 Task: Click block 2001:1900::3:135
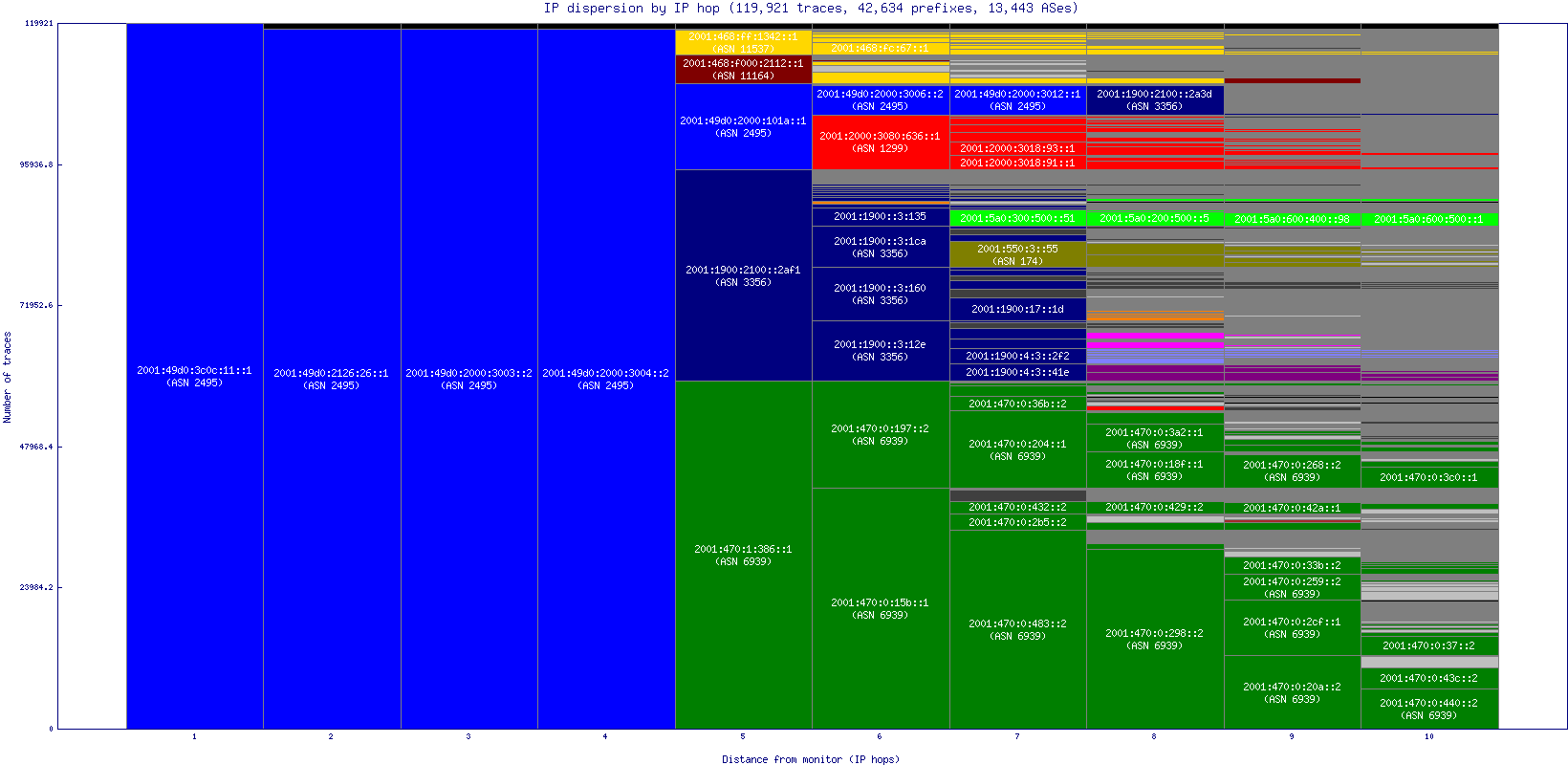point(881,217)
